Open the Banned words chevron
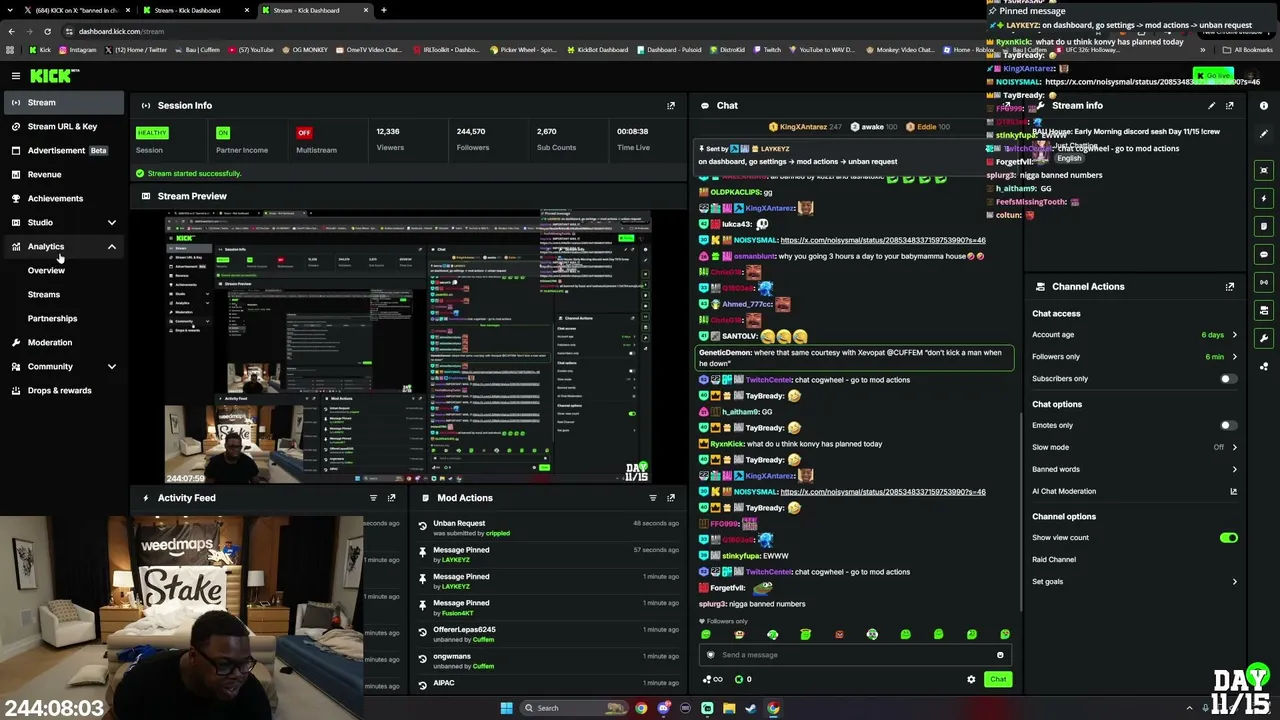This screenshot has height=720, width=1280. pos(1234,469)
